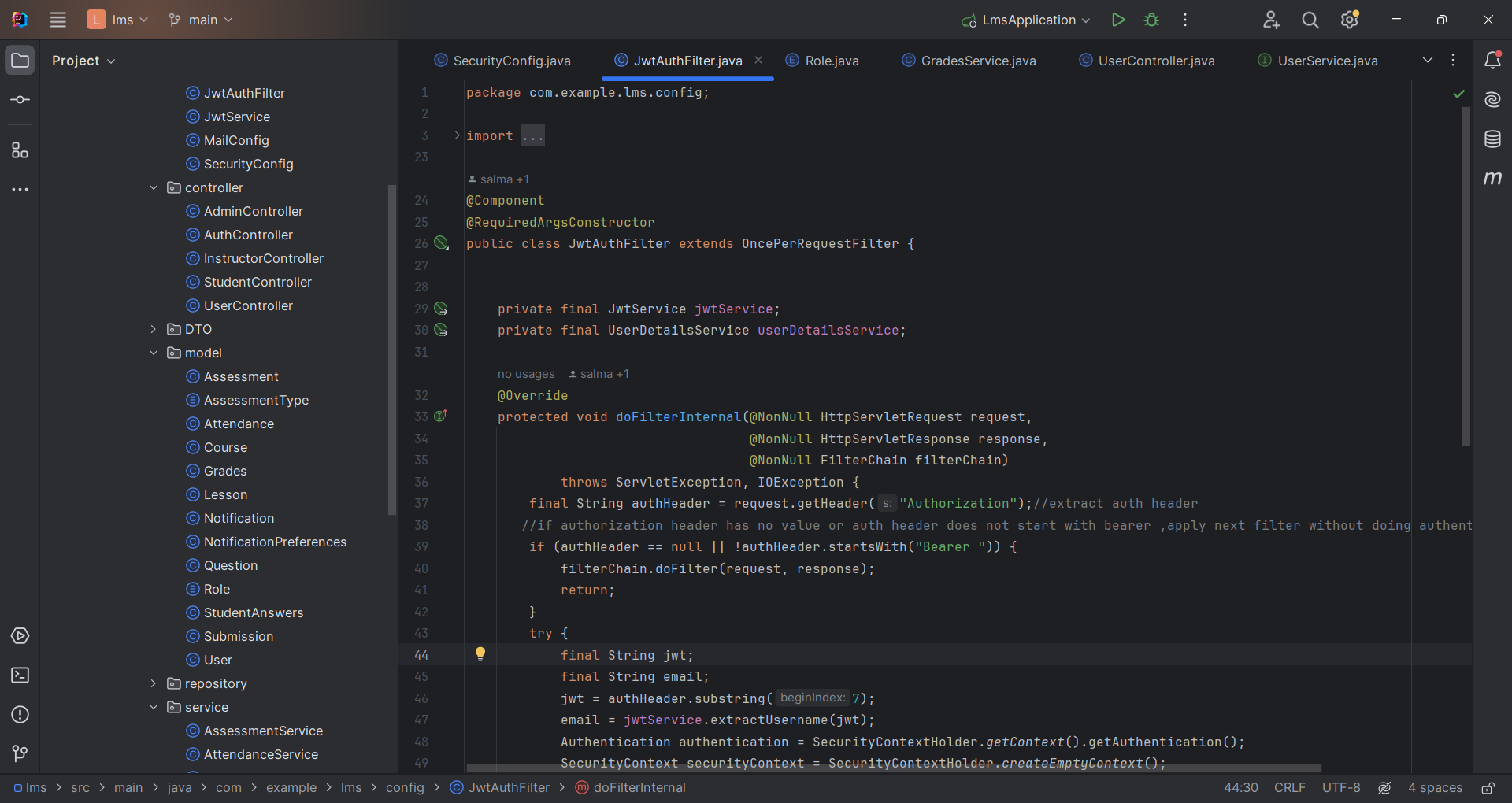Click the CRLF line separator widget
Viewport: 1512px width, 803px height.
[1290, 788]
